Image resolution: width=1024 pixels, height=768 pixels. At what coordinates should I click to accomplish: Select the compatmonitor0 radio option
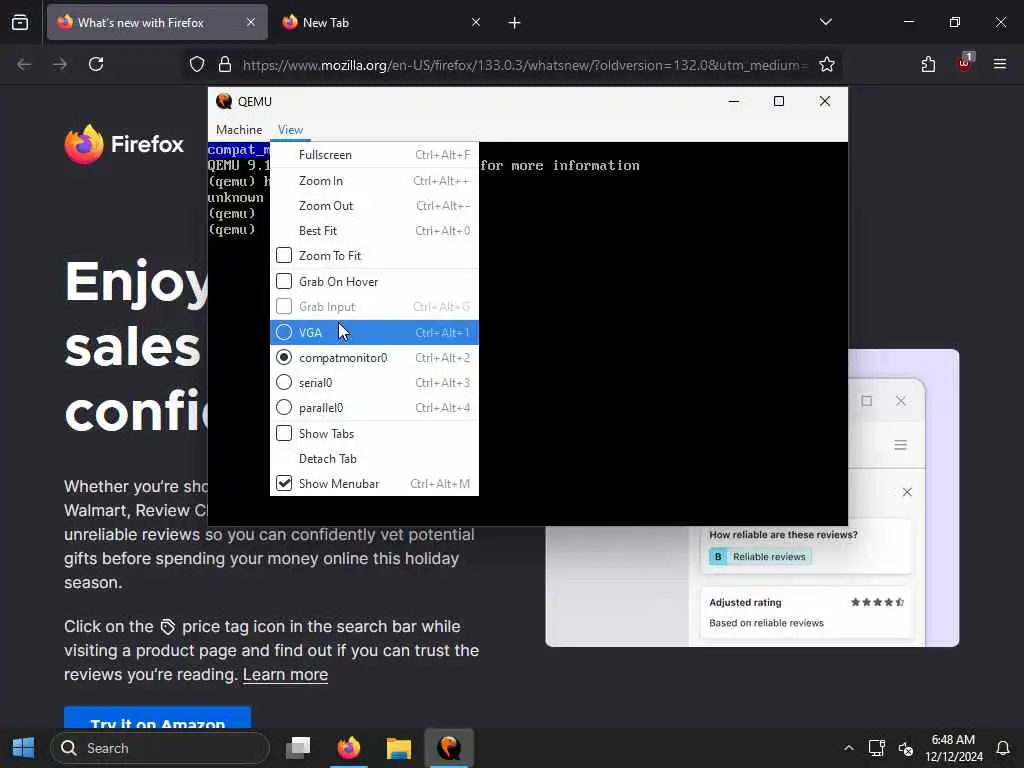pos(284,357)
